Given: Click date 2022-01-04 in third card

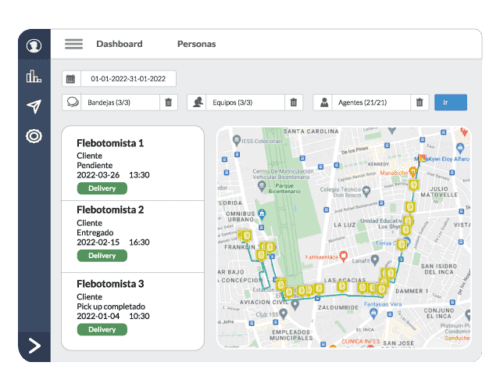Looking at the screenshot, I should (98, 316).
